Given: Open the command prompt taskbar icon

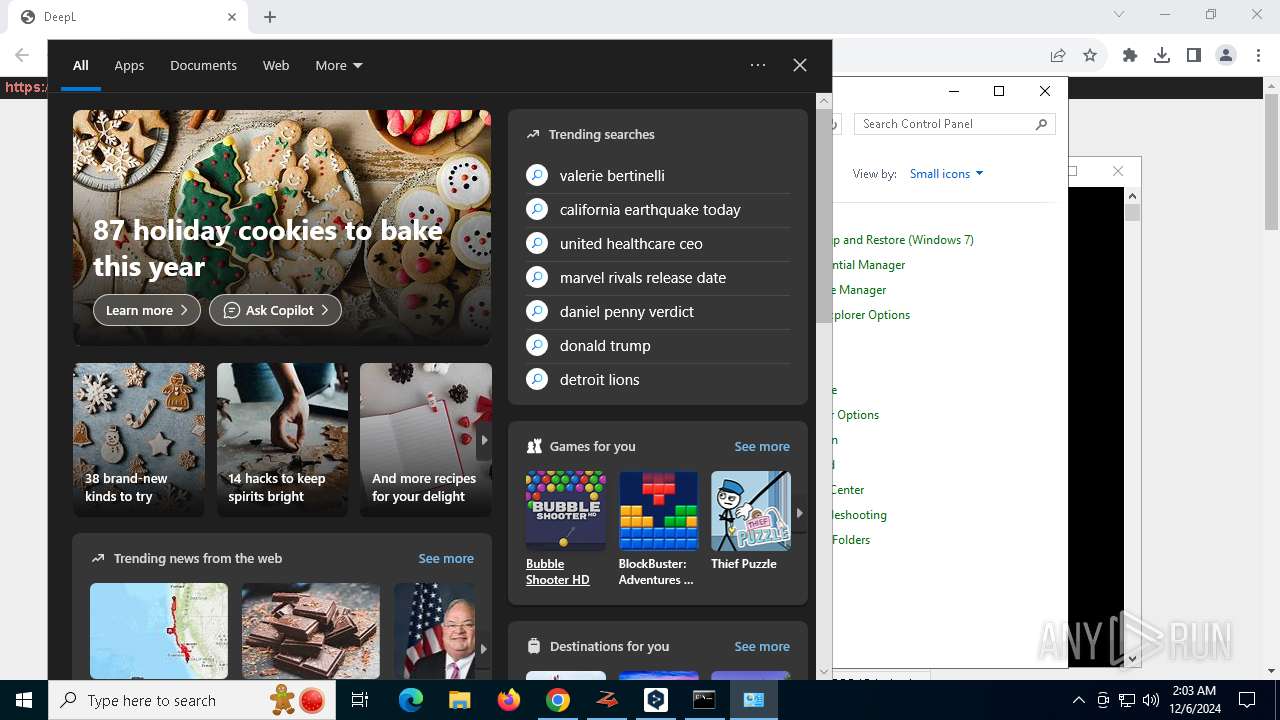Looking at the screenshot, I should pos(705,700).
